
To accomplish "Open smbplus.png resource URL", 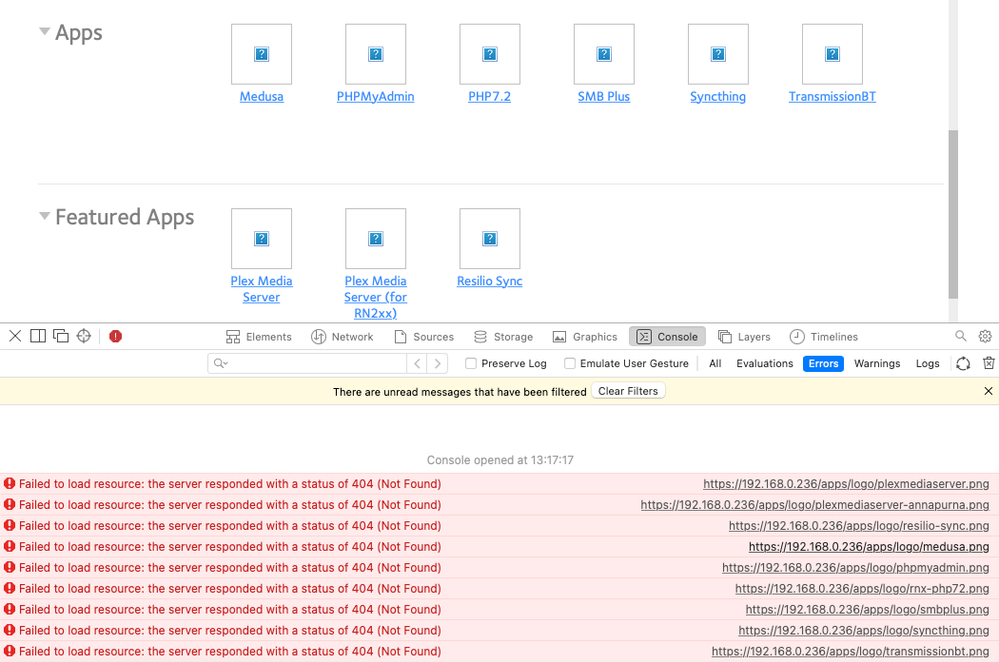I will (867, 610).
